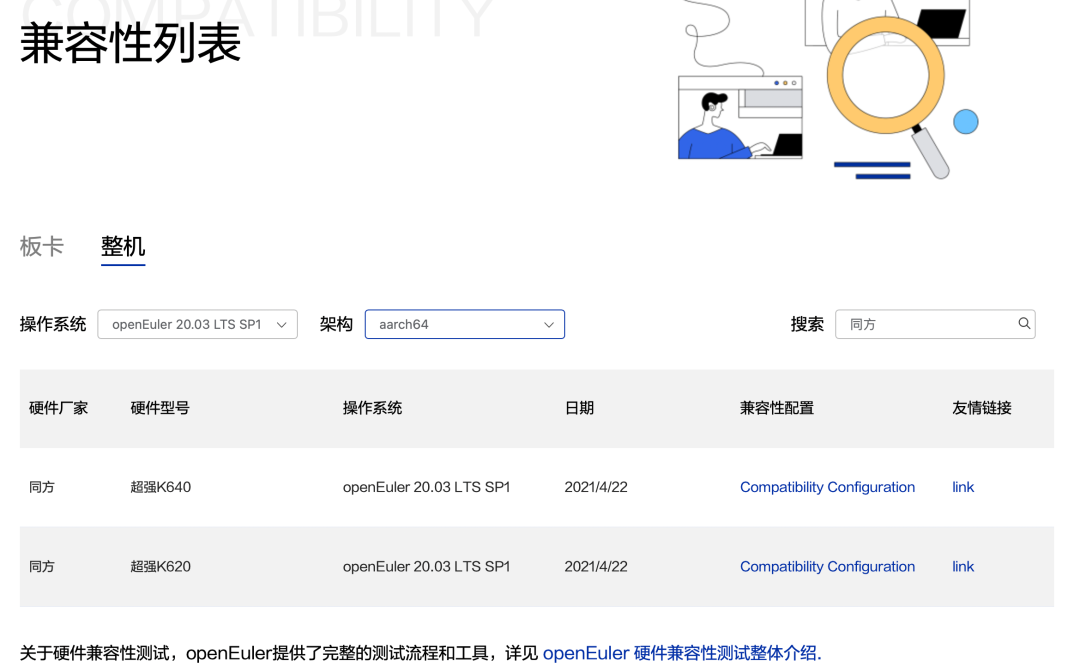Expand the 架构 dropdown showing aarch64
Image resolution: width=1080 pixels, height=667 pixels.
[465, 325]
